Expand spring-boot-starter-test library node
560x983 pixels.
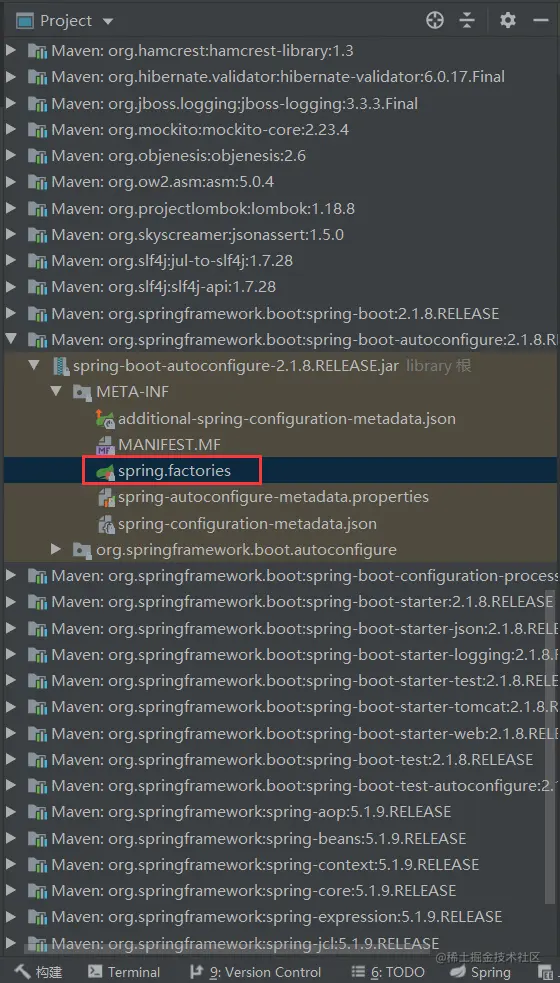tap(11, 680)
